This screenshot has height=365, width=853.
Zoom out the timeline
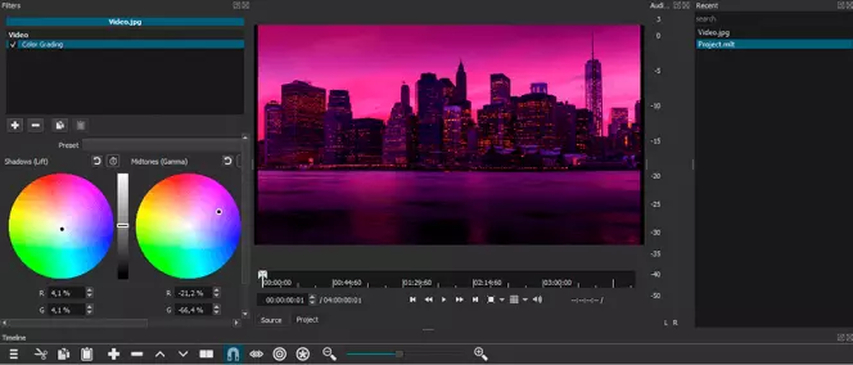(330, 354)
